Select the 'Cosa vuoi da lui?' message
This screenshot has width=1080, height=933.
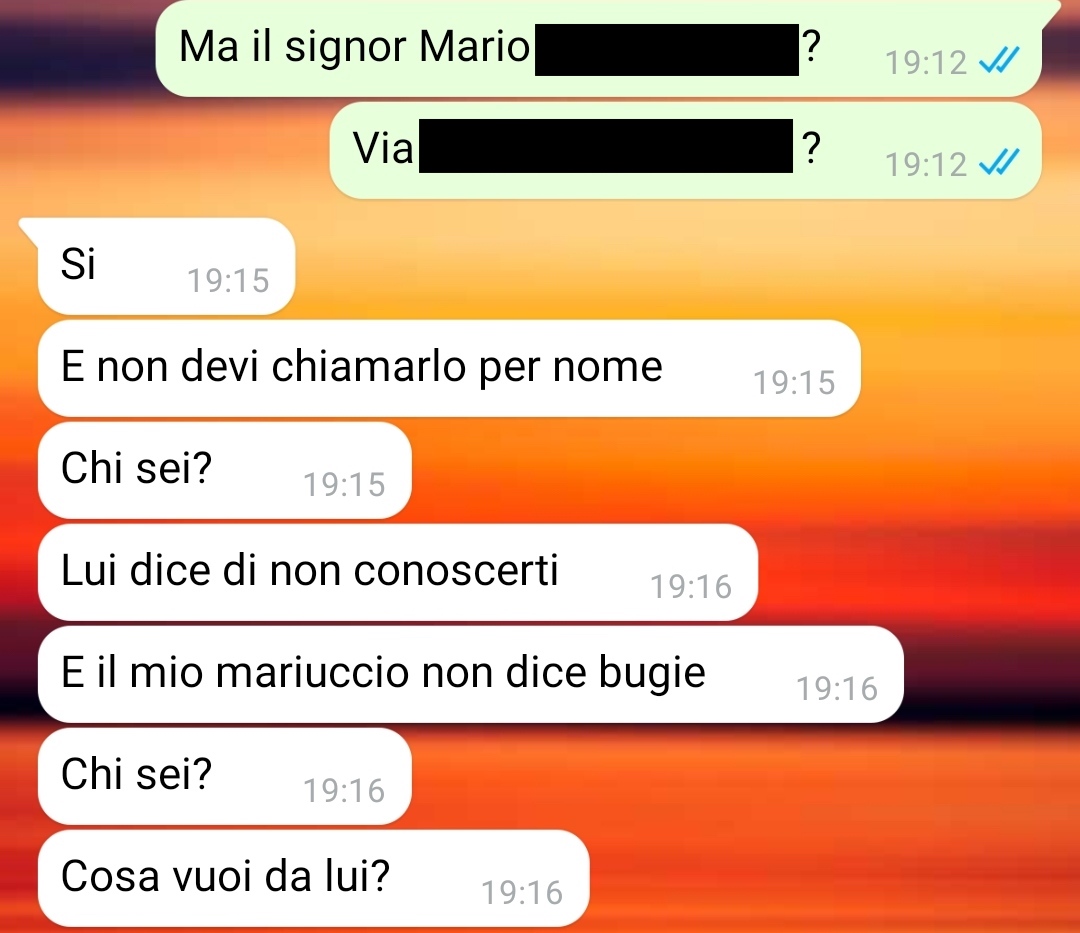[313, 878]
